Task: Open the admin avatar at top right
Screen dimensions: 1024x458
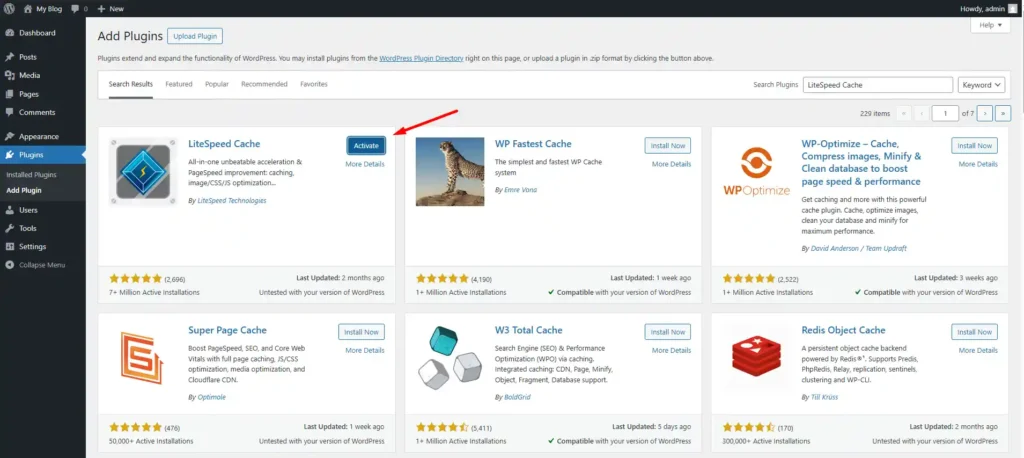Action: point(1012,8)
